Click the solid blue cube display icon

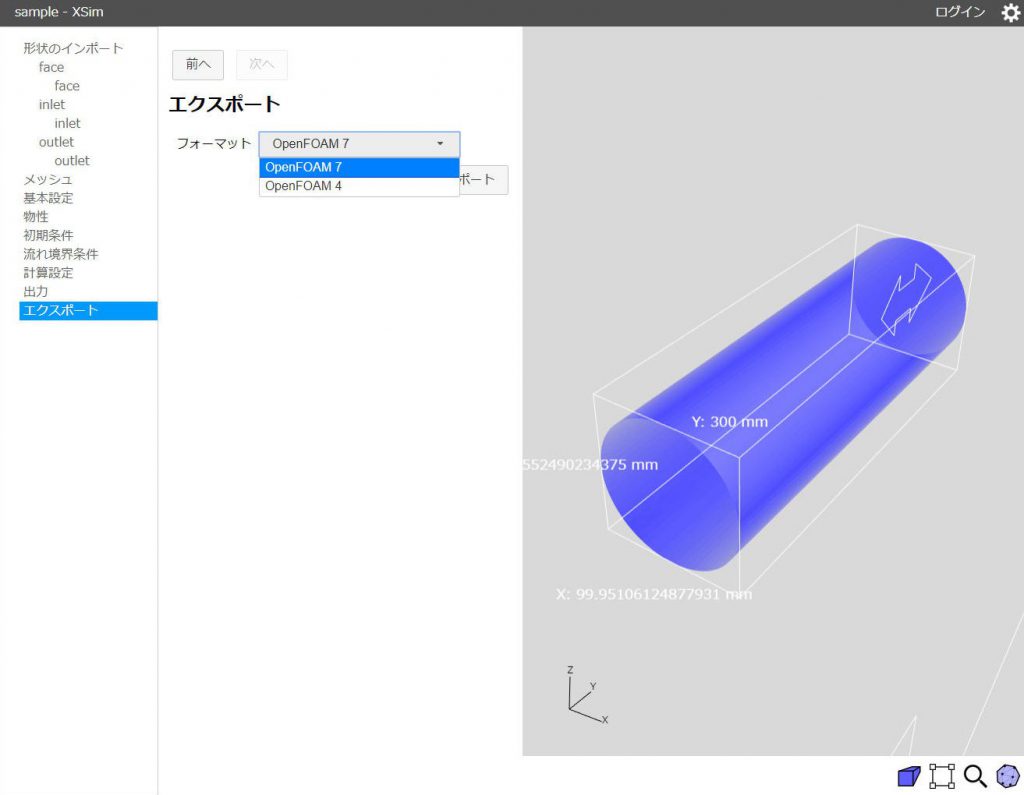[908, 776]
